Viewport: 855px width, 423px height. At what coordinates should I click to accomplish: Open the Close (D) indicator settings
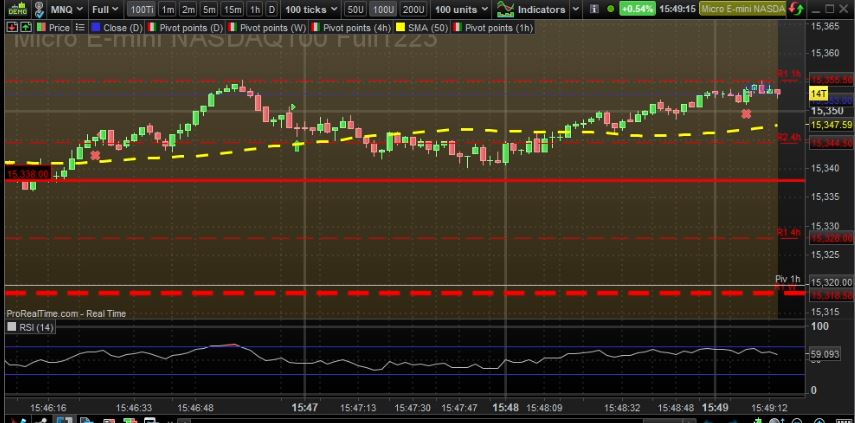point(123,27)
